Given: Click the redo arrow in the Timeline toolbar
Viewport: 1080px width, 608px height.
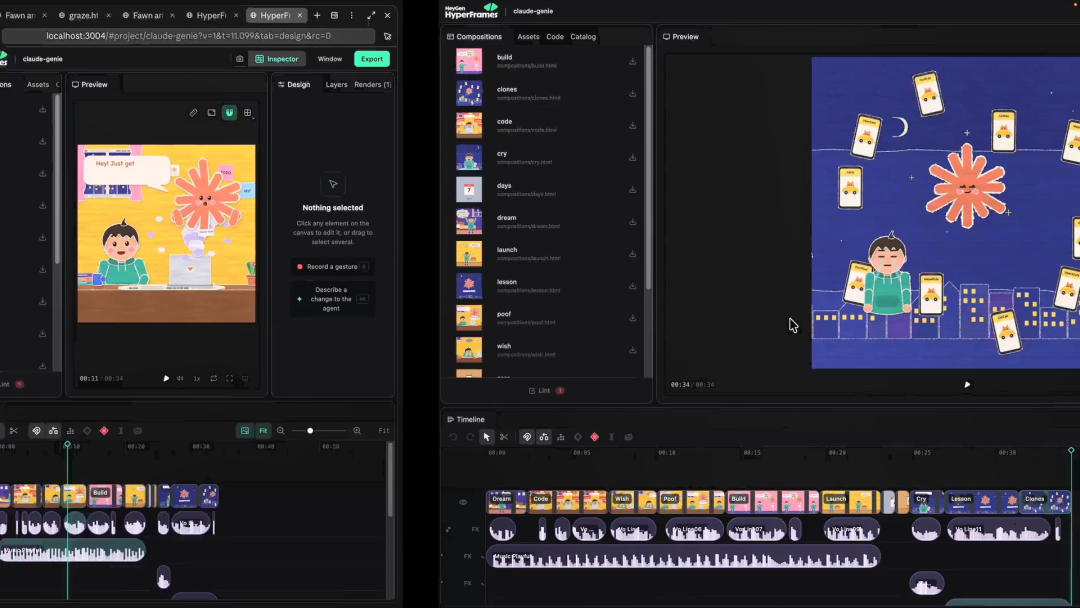Looking at the screenshot, I should (x=470, y=437).
